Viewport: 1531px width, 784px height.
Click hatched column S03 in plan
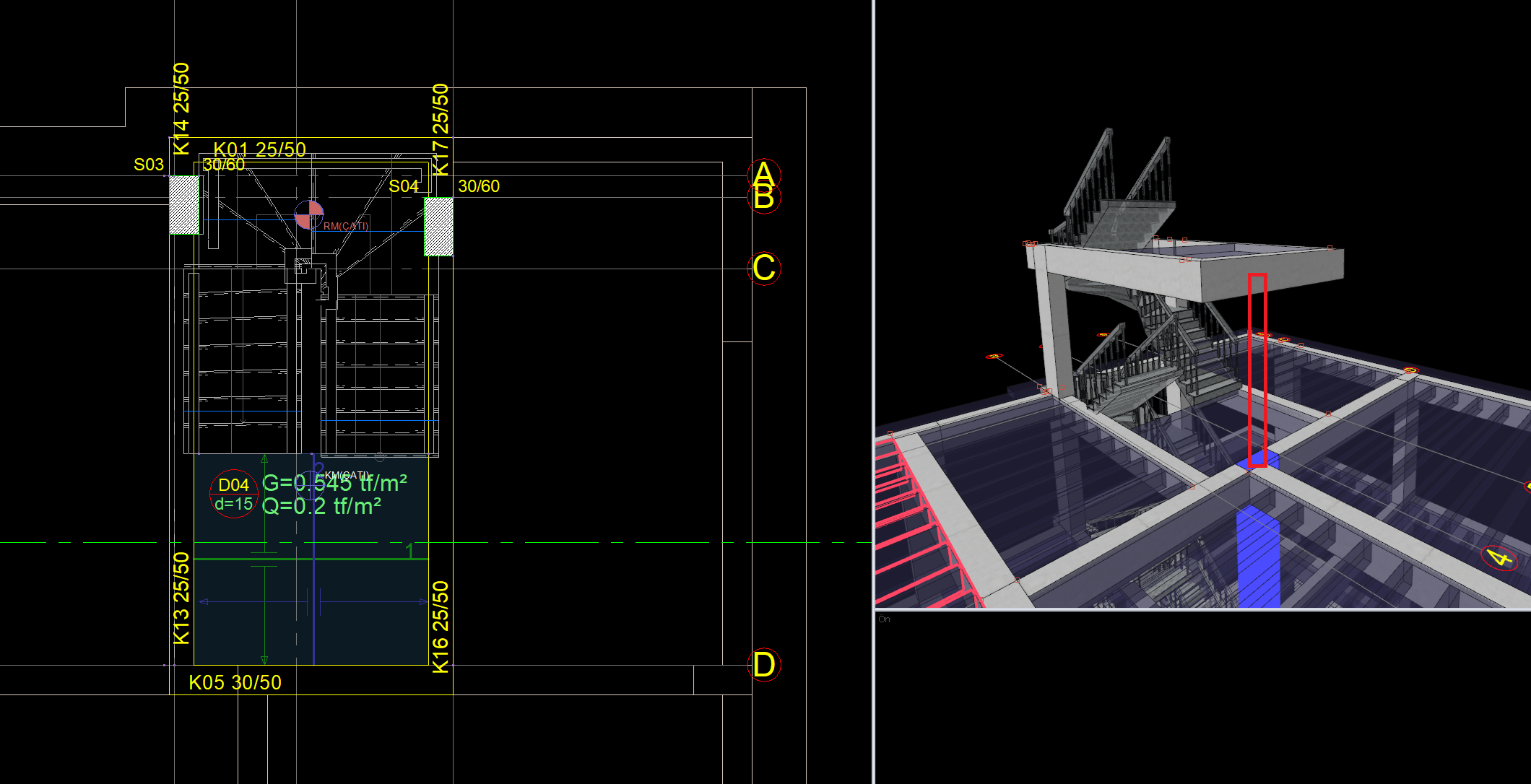pyautogui.click(x=184, y=205)
